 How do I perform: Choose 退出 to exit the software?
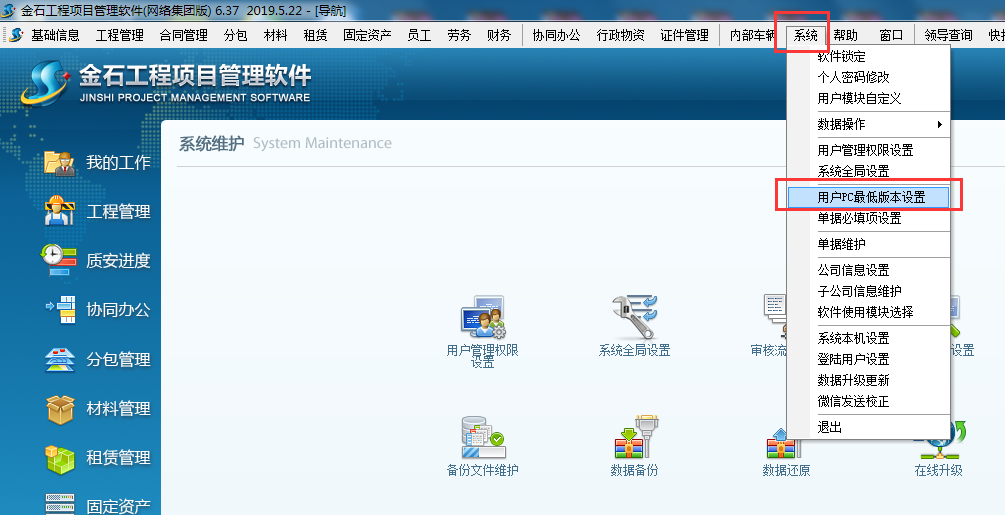tap(830, 427)
